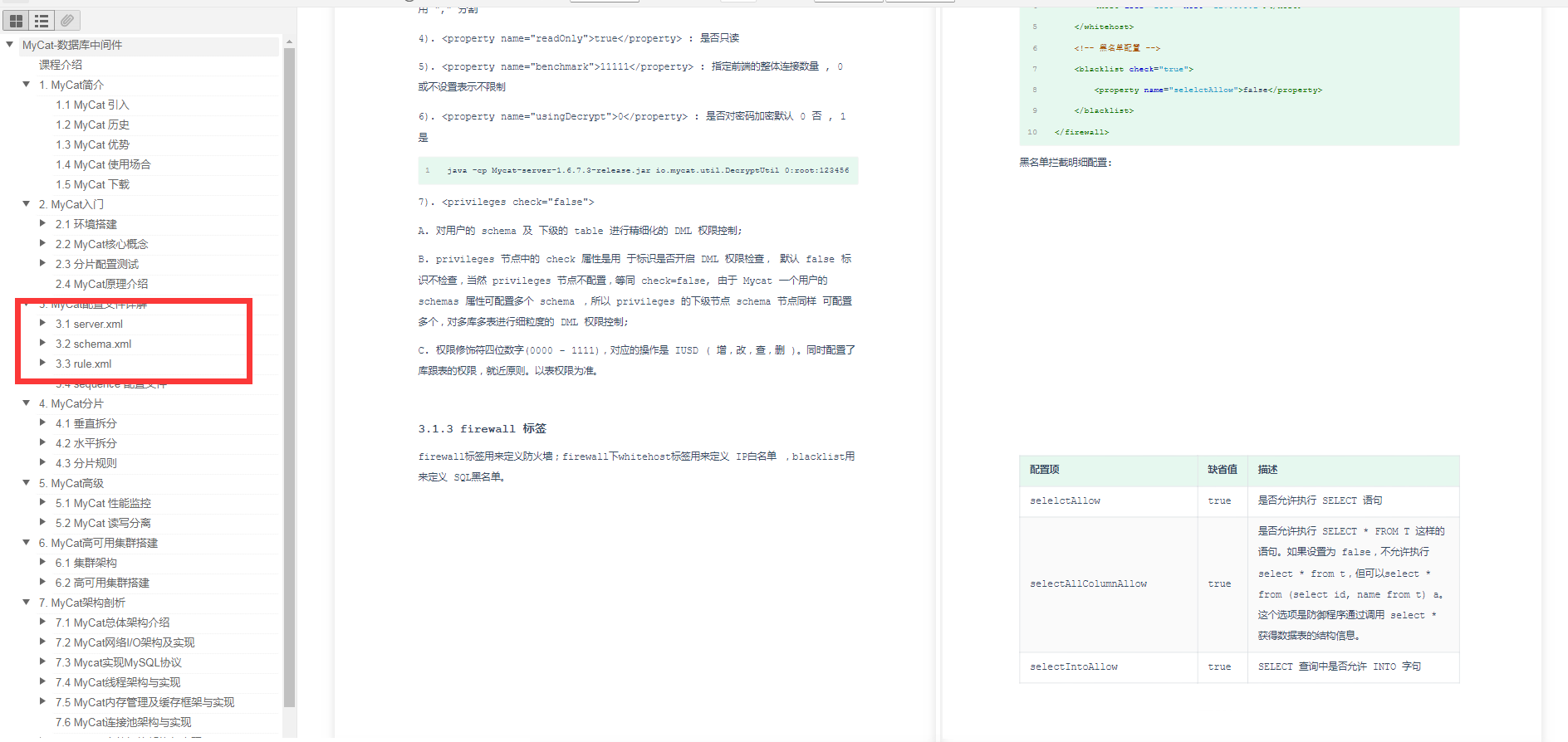Viewport: 1568px width, 742px height.
Task: Expand the 7.5 MyCat内存管理 node
Action: 43,702
